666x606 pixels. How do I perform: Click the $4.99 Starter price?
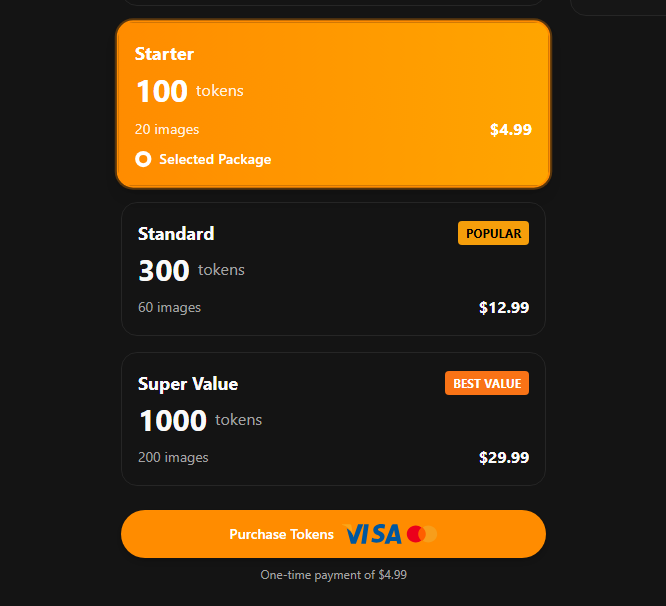(510, 129)
